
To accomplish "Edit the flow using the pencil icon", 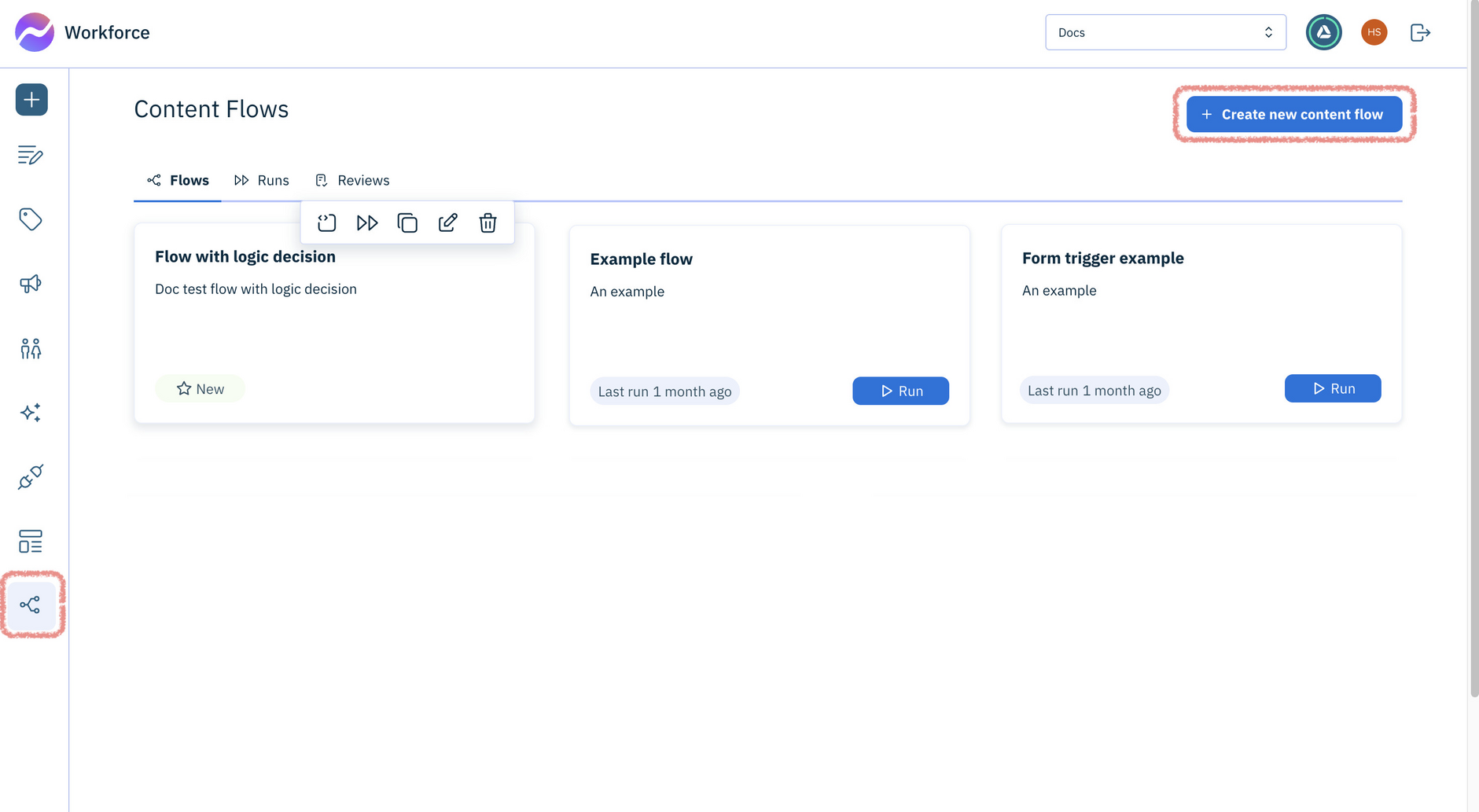I will click(447, 222).
